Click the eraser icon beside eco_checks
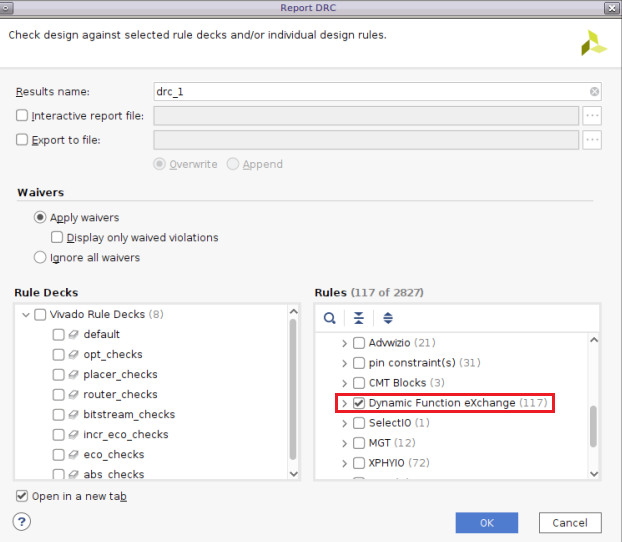The width and height of the screenshot is (622, 542). [73, 455]
